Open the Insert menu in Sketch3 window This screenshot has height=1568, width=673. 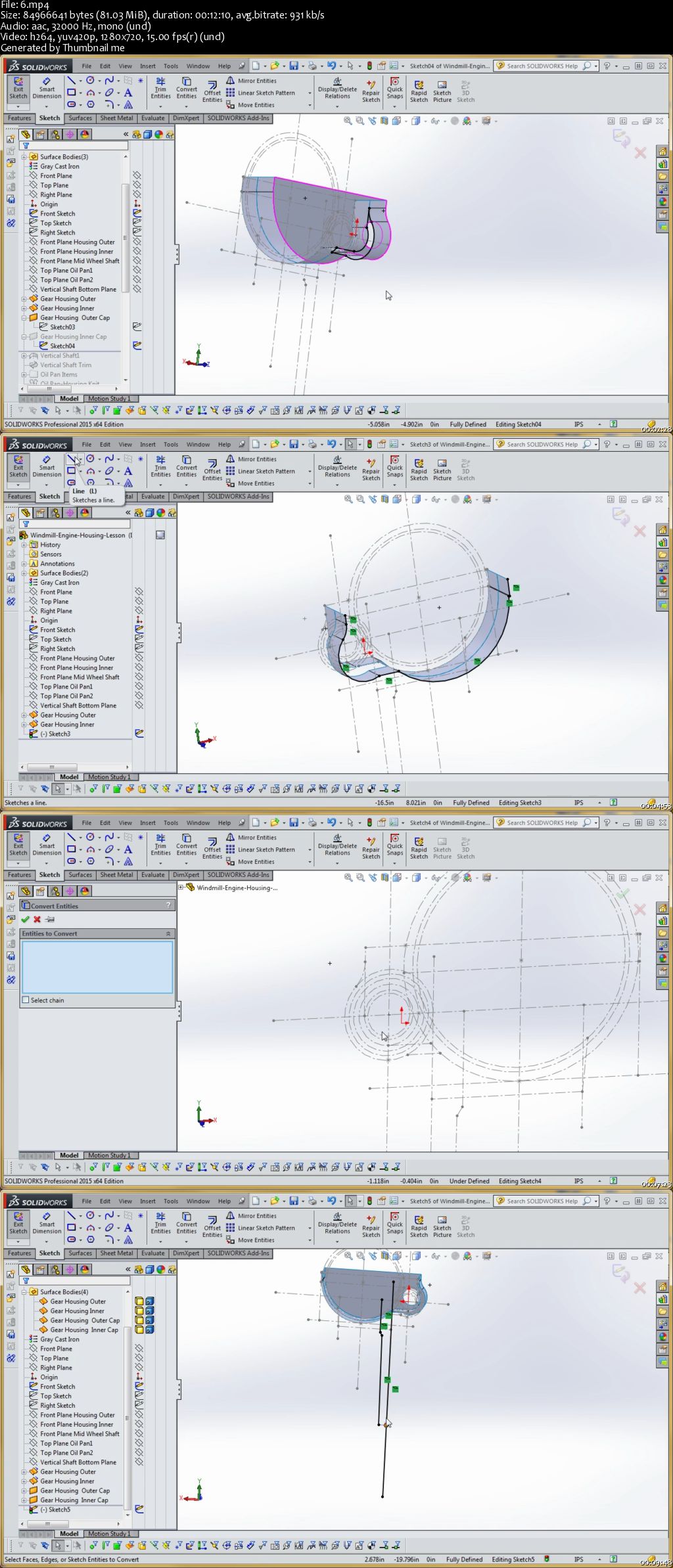tap(148, 444)
